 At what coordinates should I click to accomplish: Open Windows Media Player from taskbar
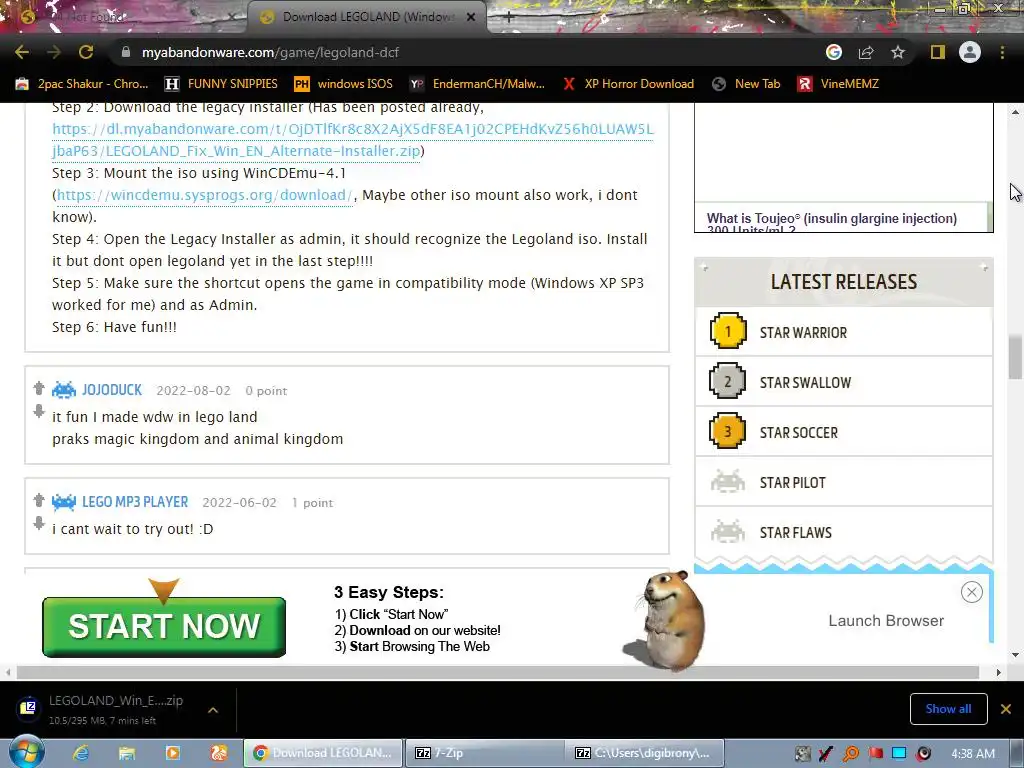click(173, 753)
